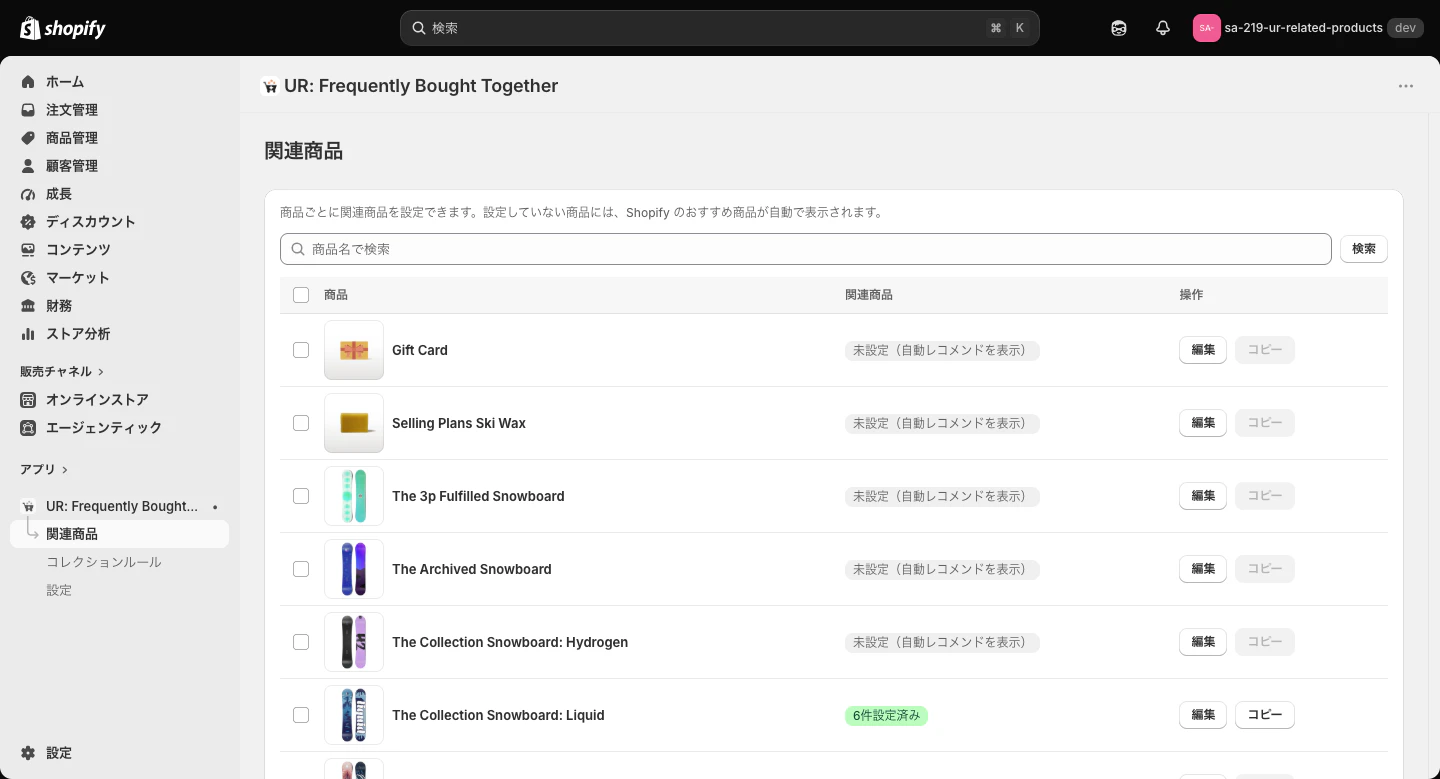
Task: Focus the global 検索 search bar
Action: (x=720, y=28)
